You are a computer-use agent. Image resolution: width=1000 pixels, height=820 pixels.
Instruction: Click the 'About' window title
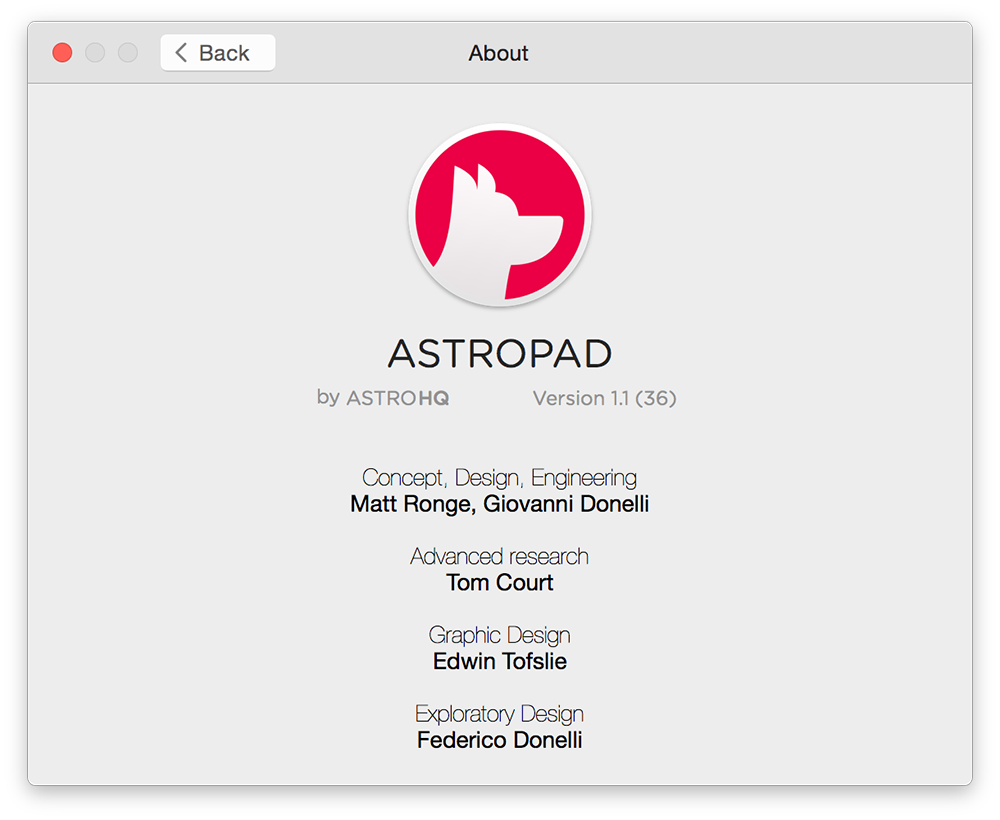tap(499, 53)
